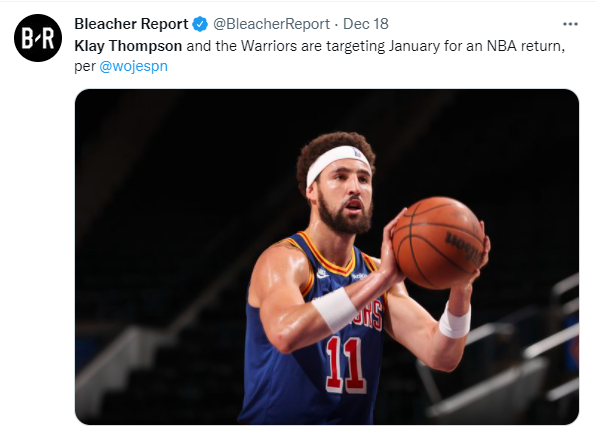Follow the @wojespn mention link
This screenshot has width=596, height=428.
[133, 66]
